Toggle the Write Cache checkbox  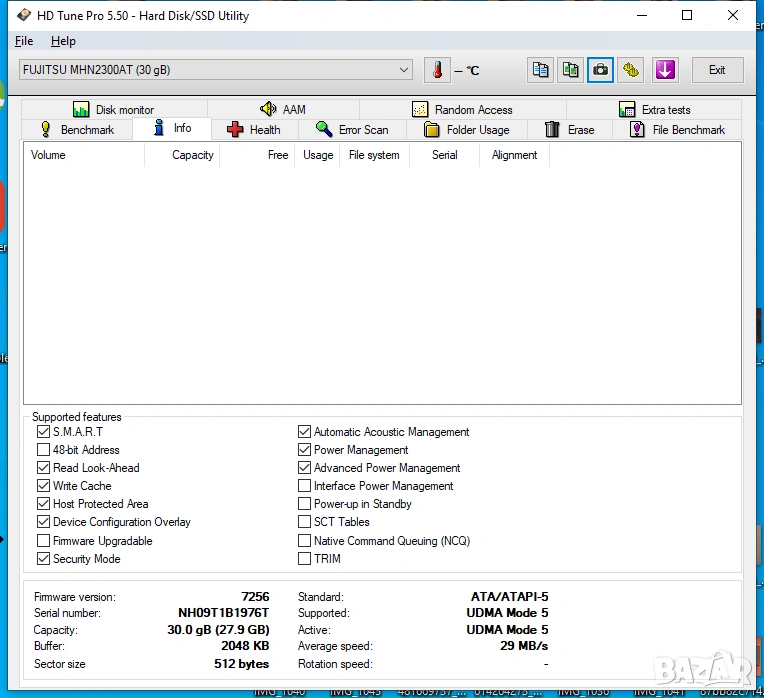coord(43,486)
